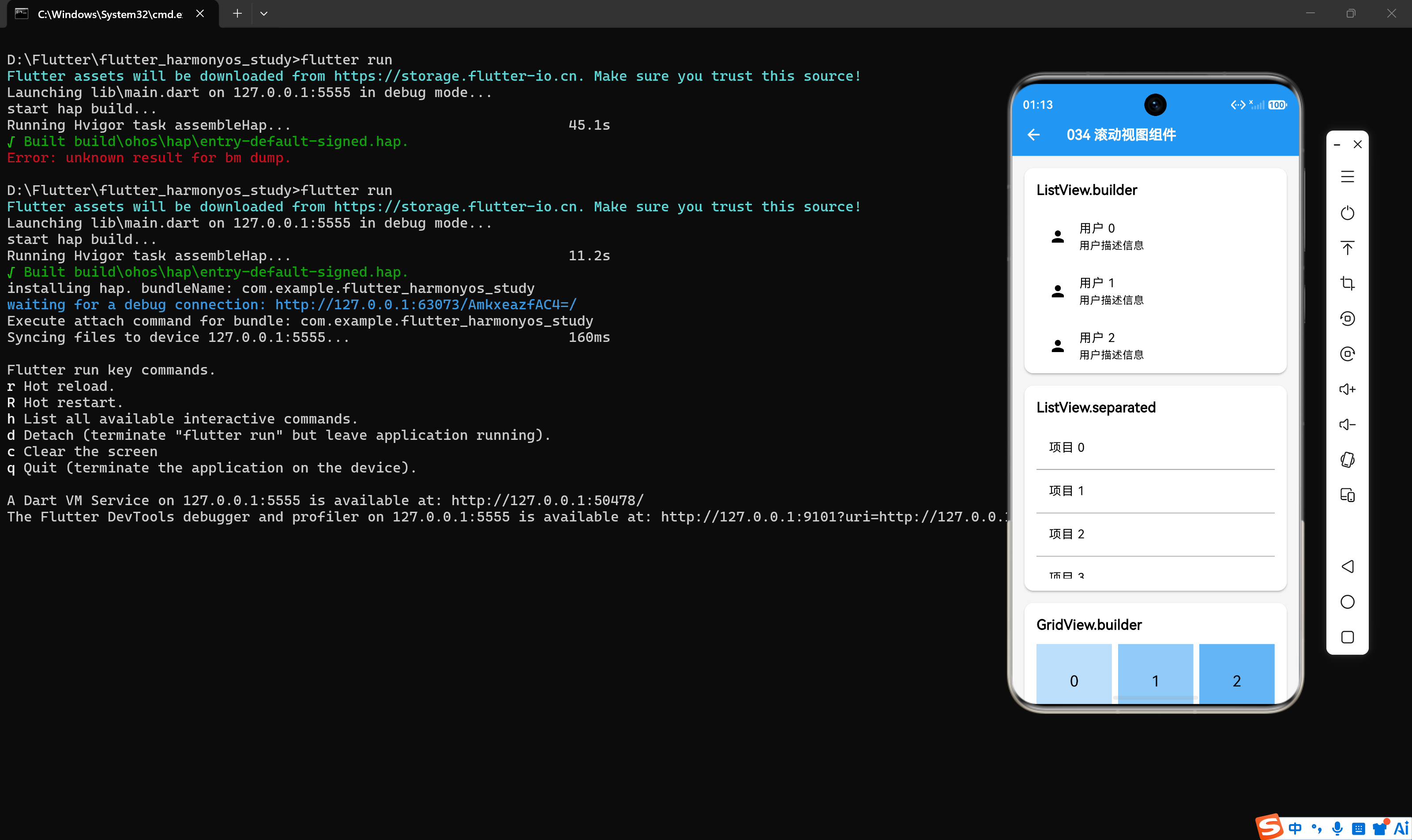Viewport: 1412px width, 840px height.
Task: Tap the 用户 2 list item
Action: coord(1155,346)
